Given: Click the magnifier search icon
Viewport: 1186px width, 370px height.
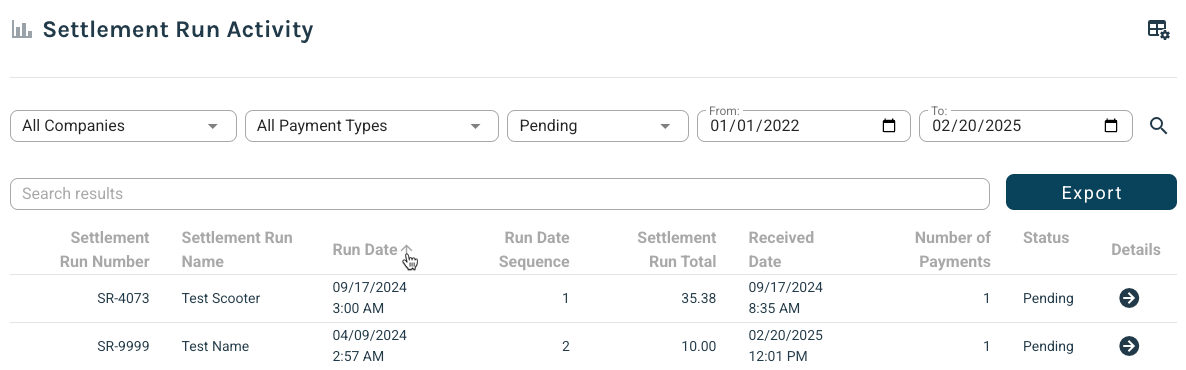Looking at the screenshot, I should (x=1158, y=126).
